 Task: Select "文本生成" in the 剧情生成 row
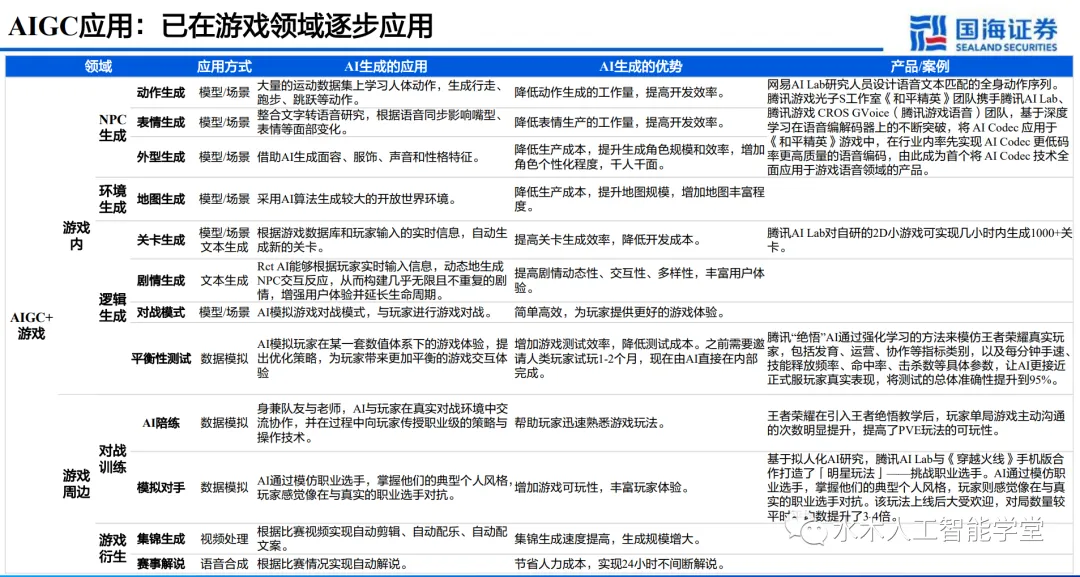[x=225, y=280]
